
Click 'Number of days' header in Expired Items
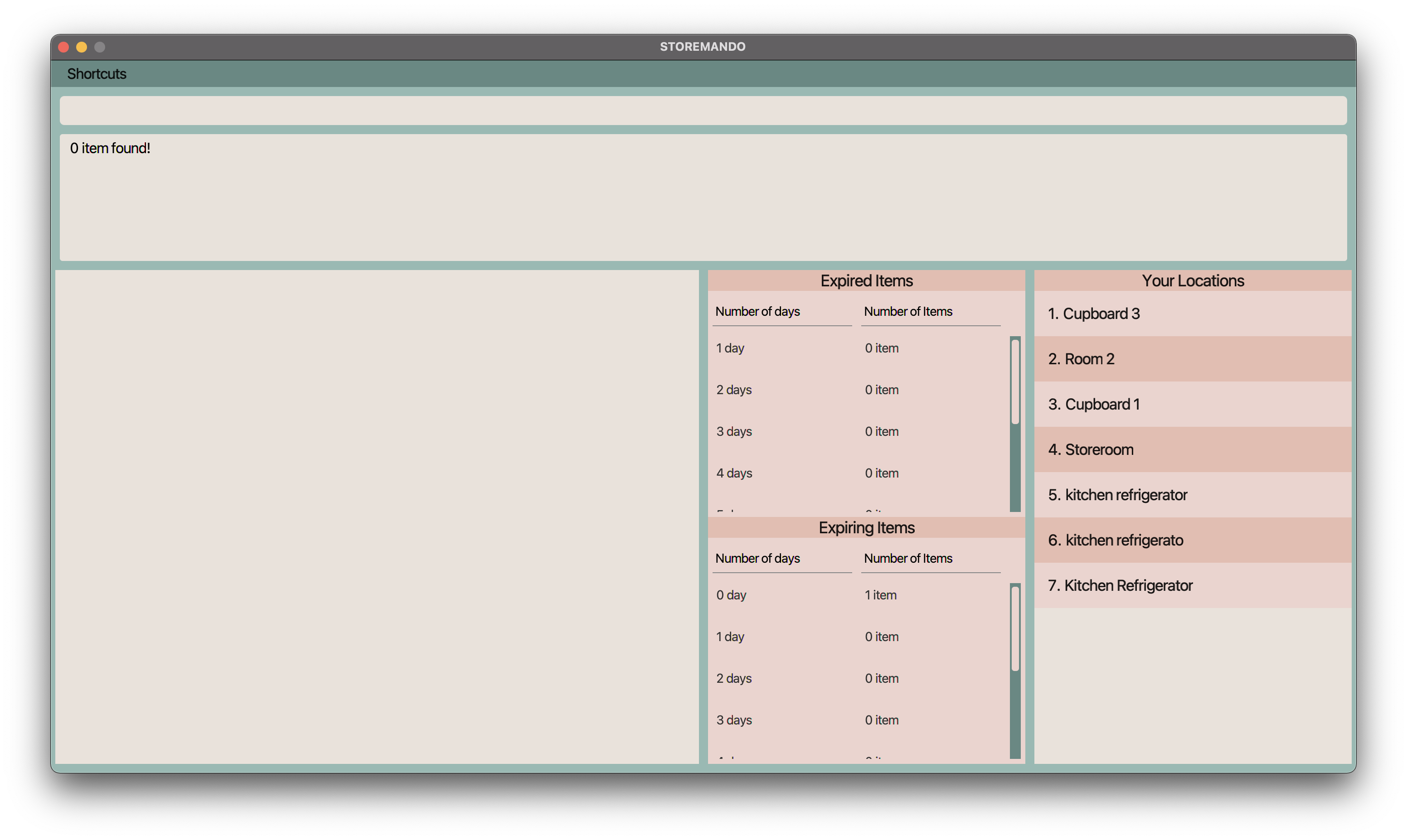point(757,311)
